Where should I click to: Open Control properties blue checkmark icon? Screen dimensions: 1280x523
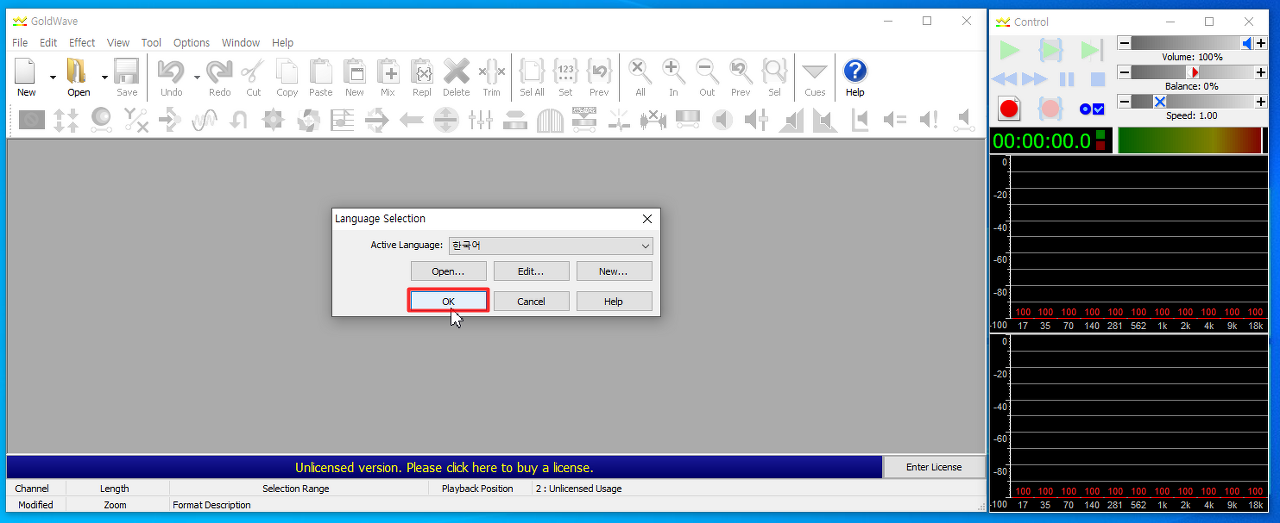[1091, 109]
